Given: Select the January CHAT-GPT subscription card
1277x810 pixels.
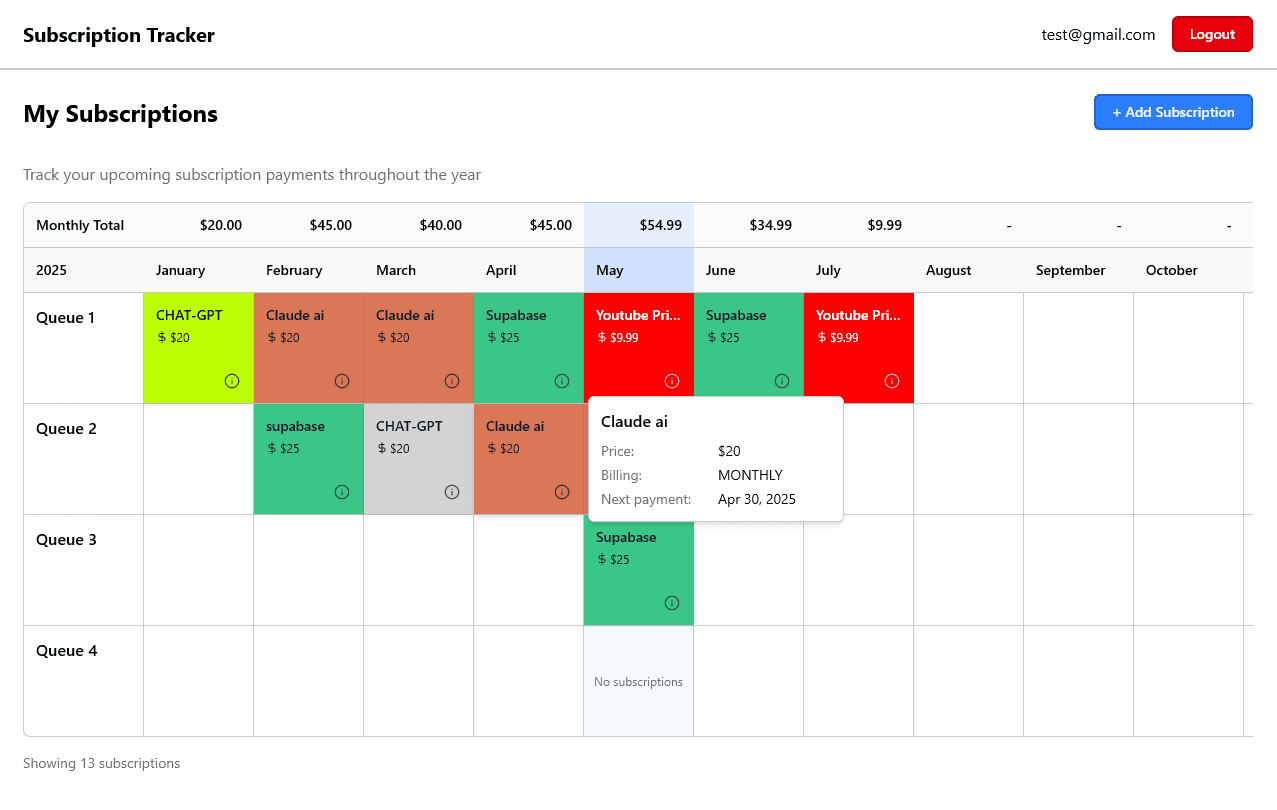Looking at the screenshot, I should pos(199,348).
